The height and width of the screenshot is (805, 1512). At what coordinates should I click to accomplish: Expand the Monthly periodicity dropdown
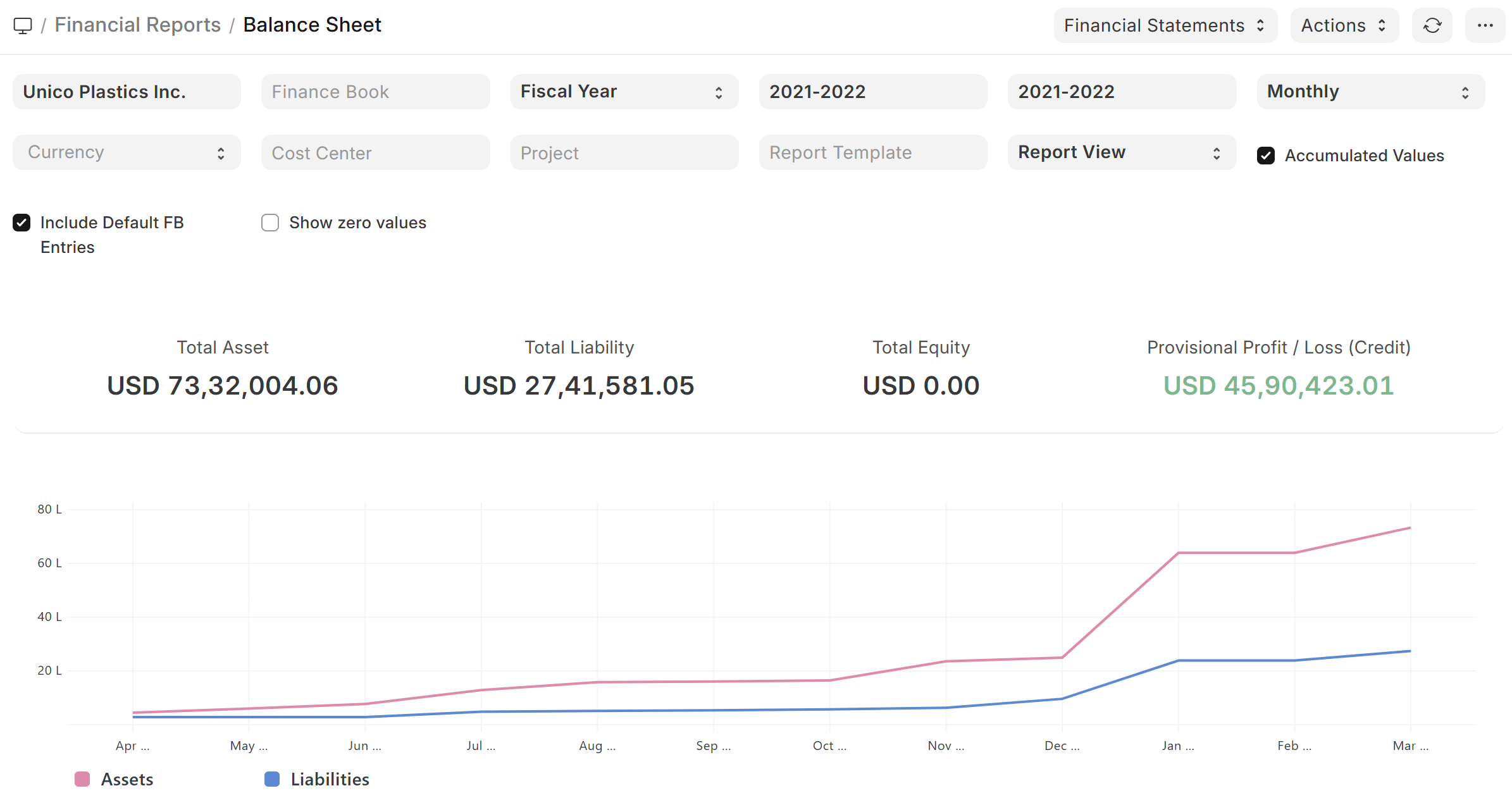coord(1370,92)
